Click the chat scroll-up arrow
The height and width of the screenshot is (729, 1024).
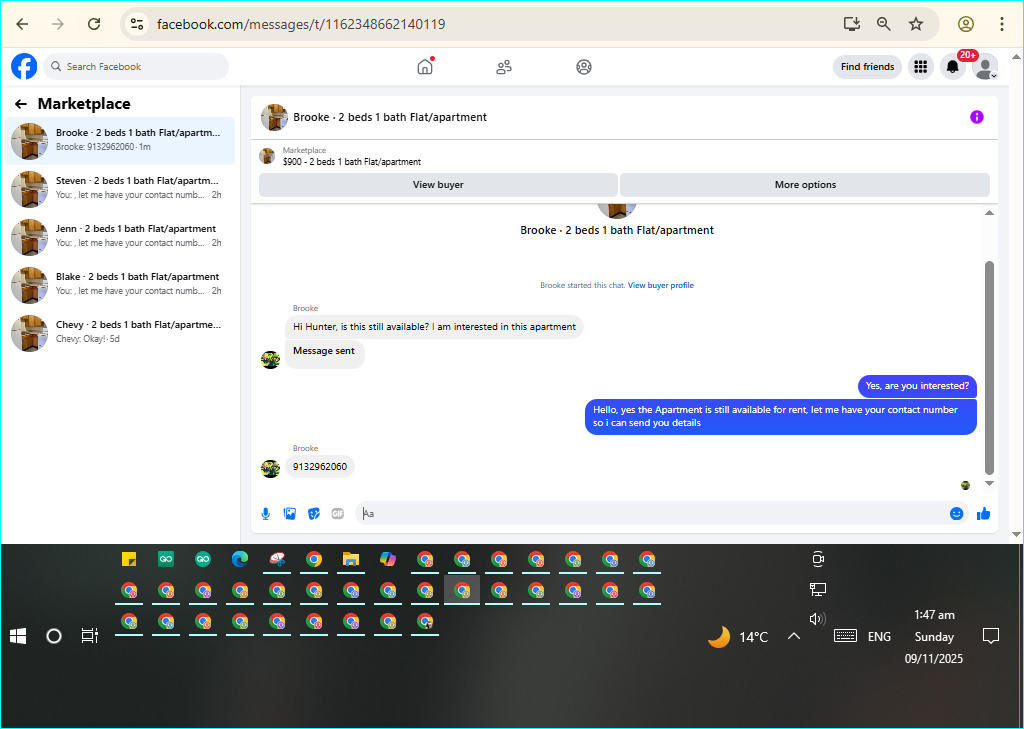pyautogui.click(x=989, y=213)
